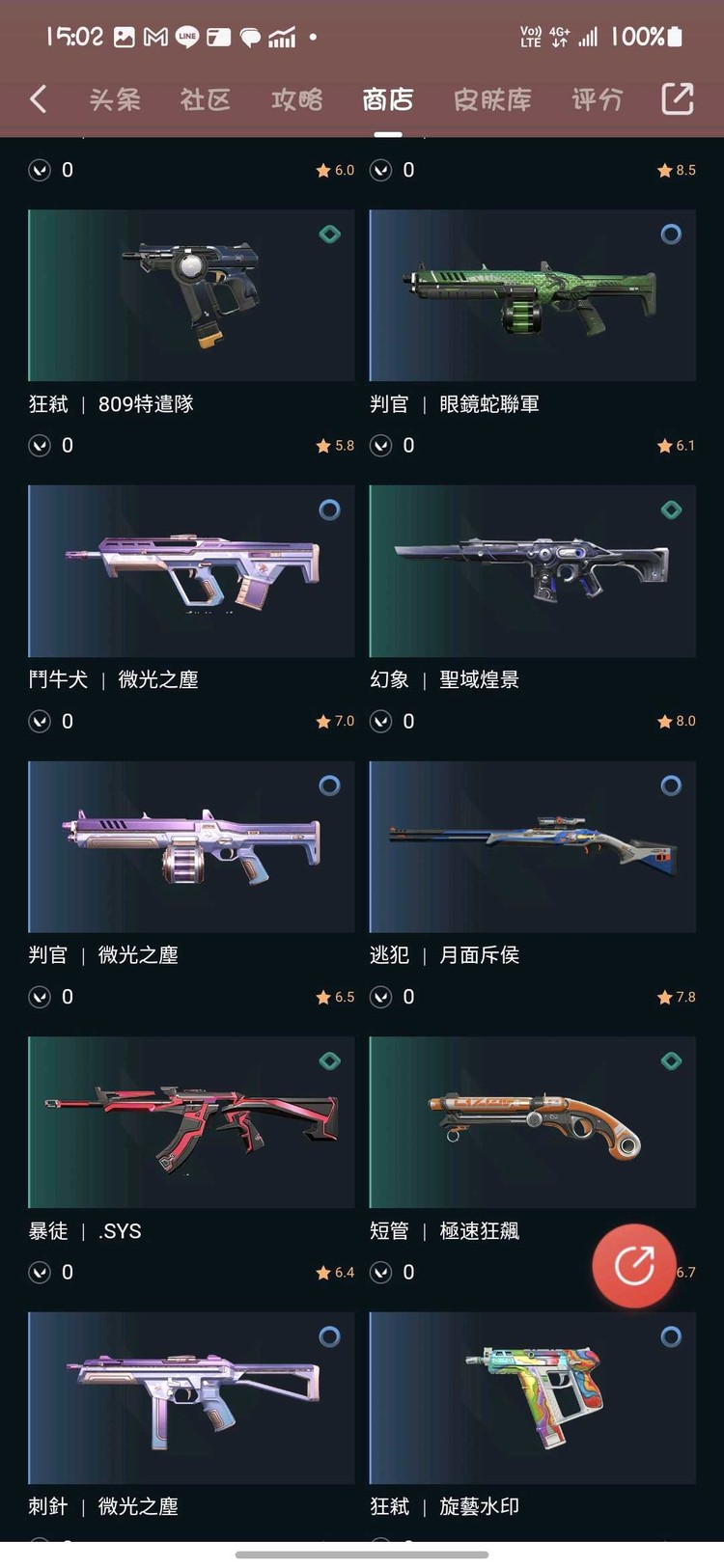Open the share icon in header
Viewport: 724px width, 1568px height.
coord(677,98)
